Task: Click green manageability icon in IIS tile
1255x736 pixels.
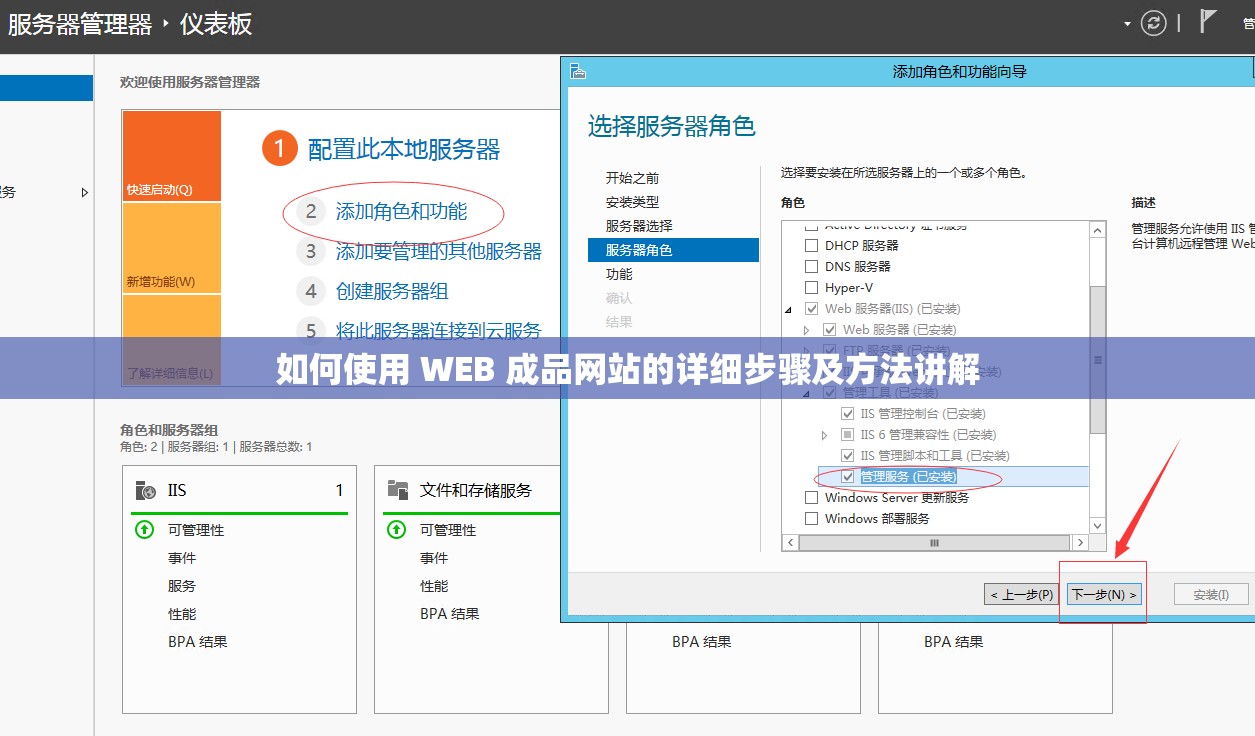Action: [144, 529]
